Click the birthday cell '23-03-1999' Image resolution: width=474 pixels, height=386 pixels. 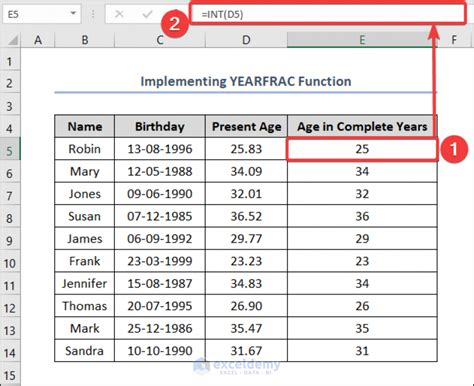(x=160, y=261)
